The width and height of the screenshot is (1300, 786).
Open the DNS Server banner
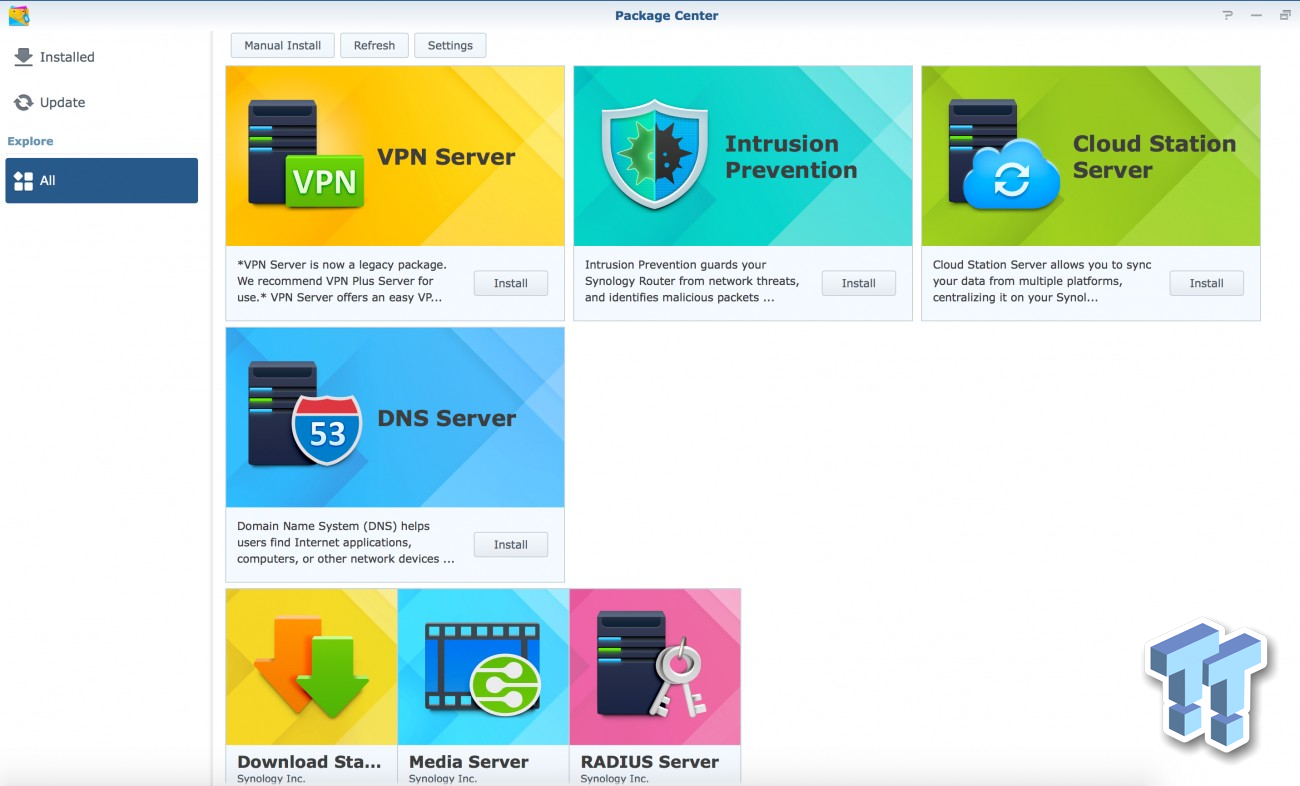pyautogui.click(x=395, y=417)
